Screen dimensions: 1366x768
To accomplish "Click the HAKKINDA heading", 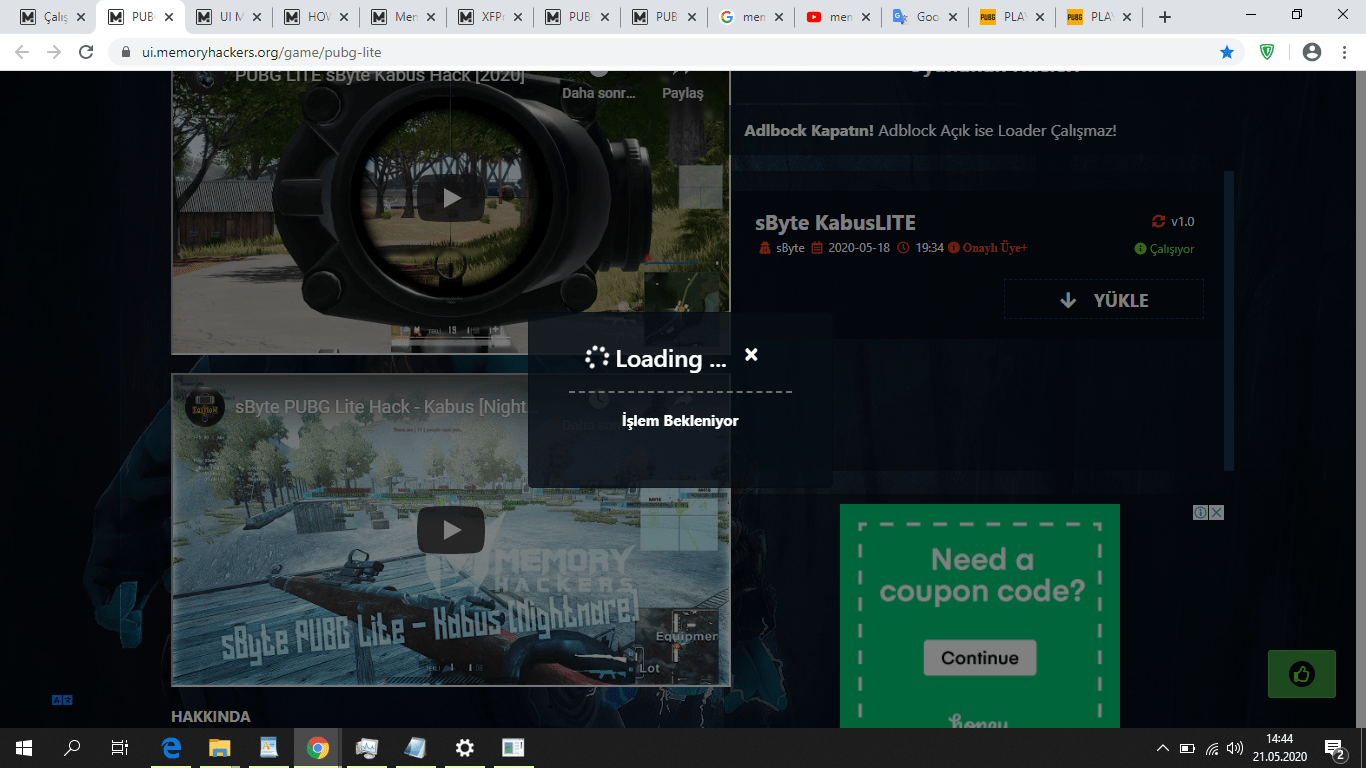I will coord(211,716).
